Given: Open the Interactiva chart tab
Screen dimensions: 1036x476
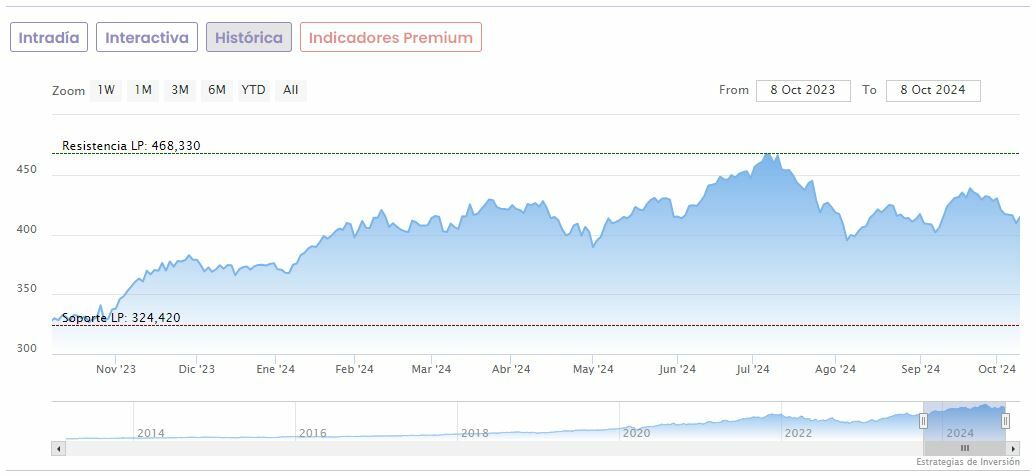Looking at the screenshot, I should pyautogui.click(x=147, y=38).
